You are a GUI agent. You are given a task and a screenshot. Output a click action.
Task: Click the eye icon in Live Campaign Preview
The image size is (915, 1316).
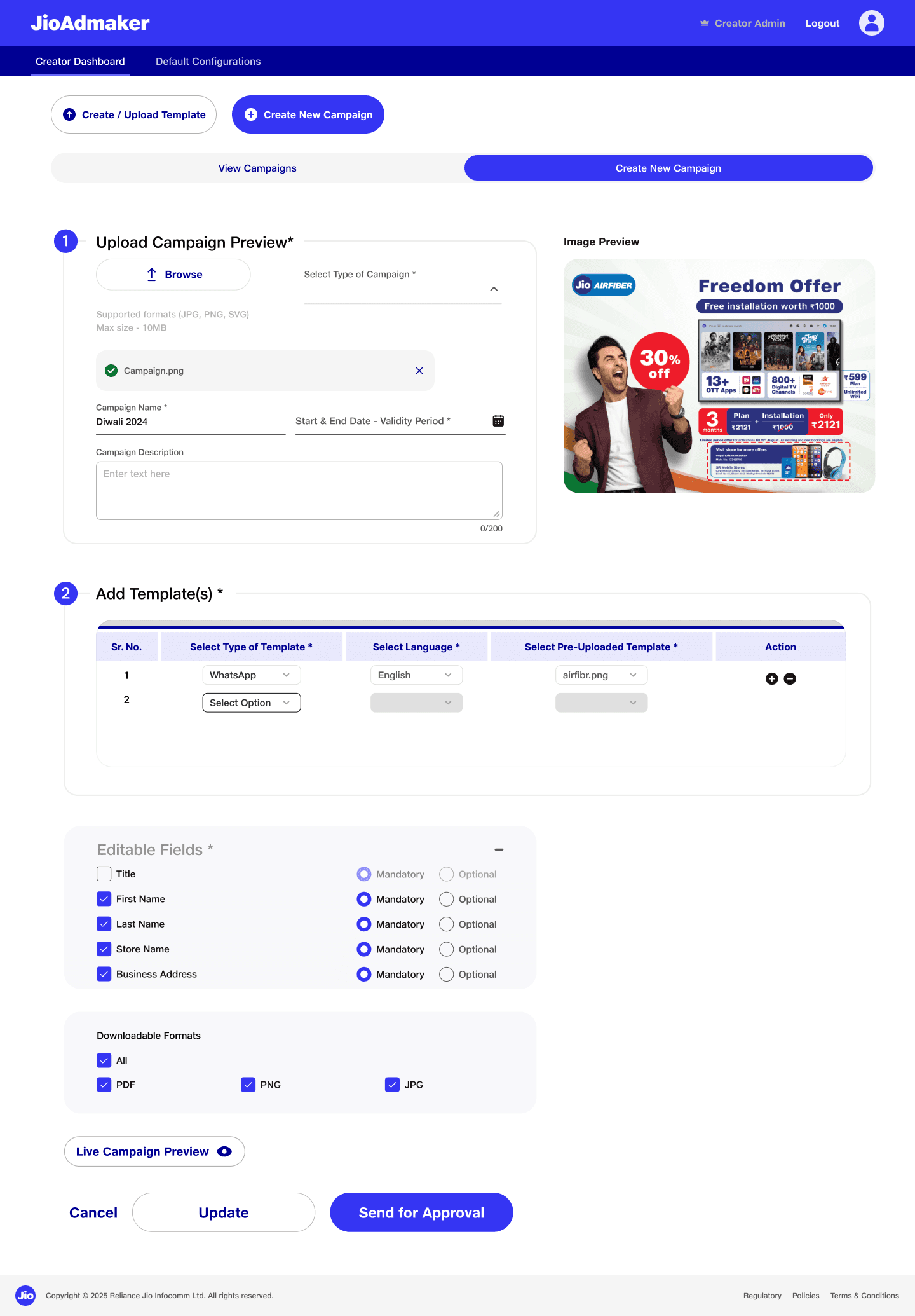coord(224,1151)
